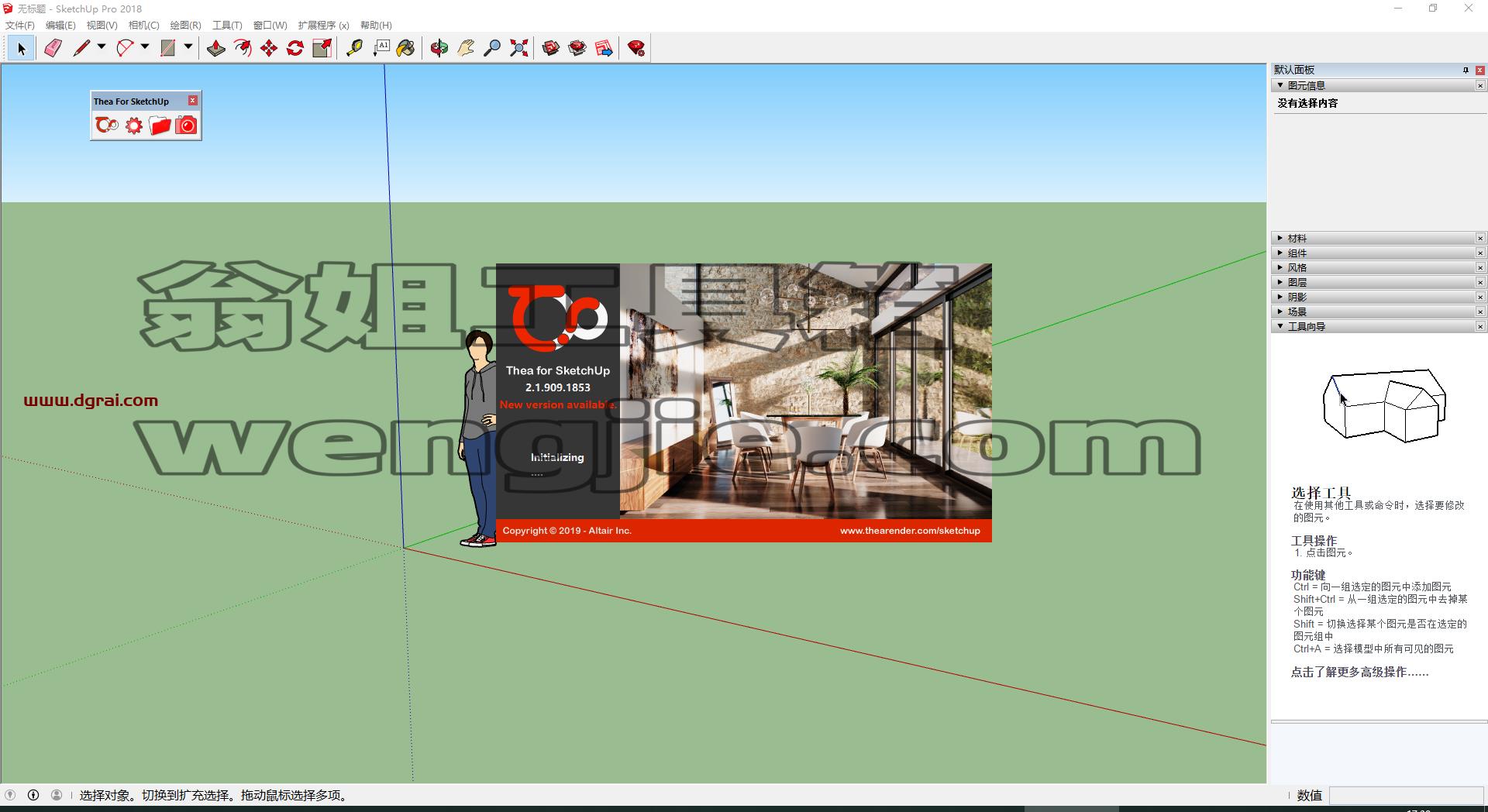The height and width of the screenshot is (812, 1488).
Task: Open the 相机(C) menu
Action: [143, 26]
